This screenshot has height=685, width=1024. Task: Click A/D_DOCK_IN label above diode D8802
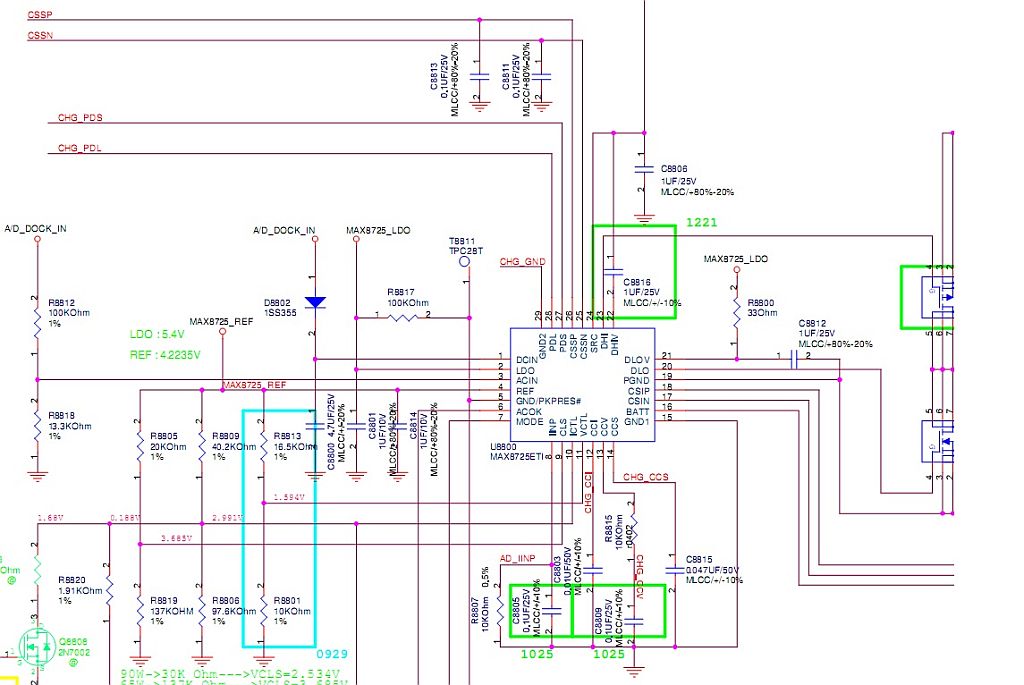click(284, 231)
